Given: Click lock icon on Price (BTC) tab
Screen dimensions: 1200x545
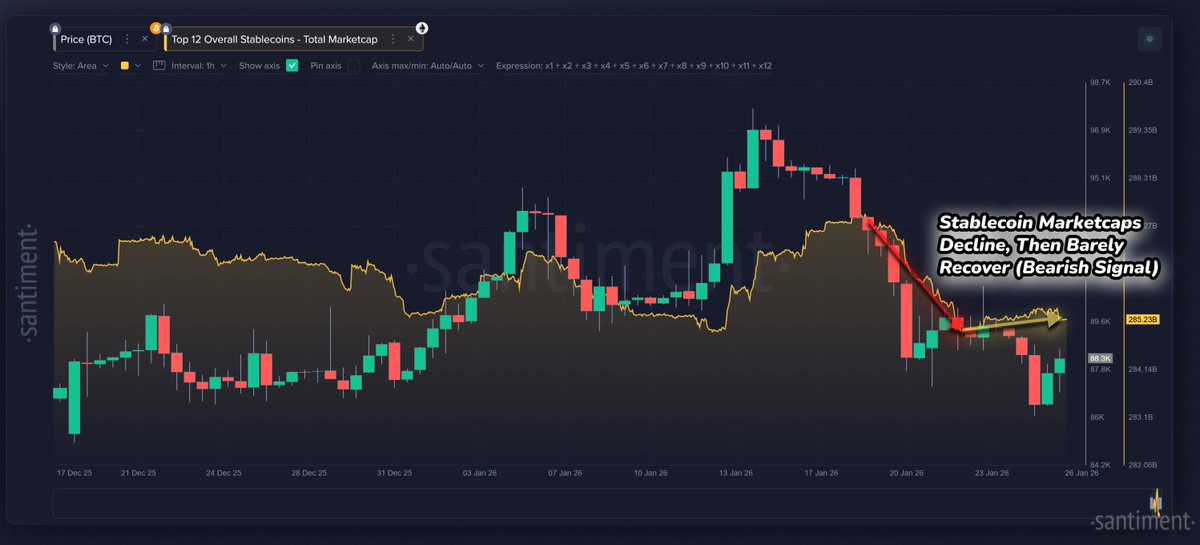Looking at the screenshot, I should pos(54,28).
